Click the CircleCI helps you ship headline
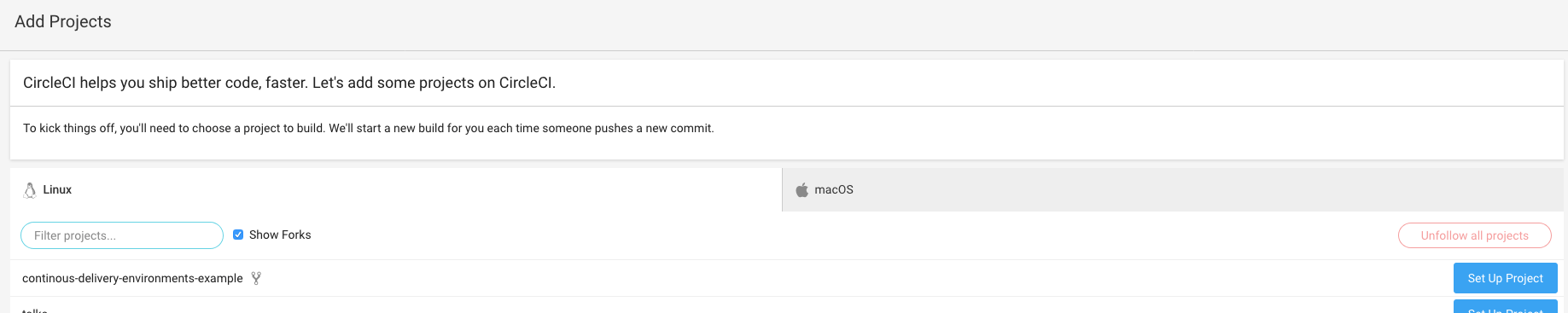Image resolution: width=1568 pixels, height=313 pixels. click(289, 83)
